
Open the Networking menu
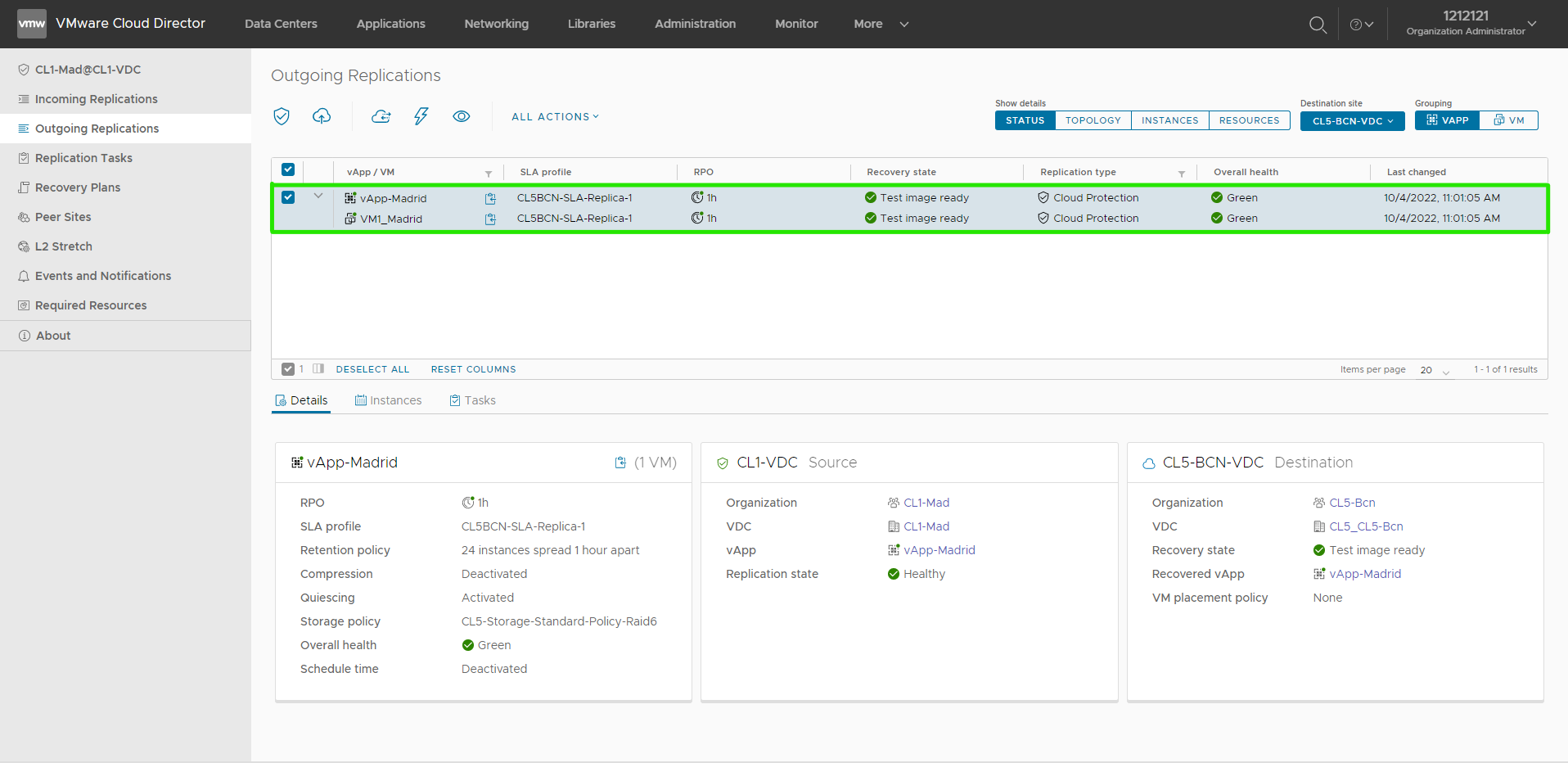[x=497, y=24]
